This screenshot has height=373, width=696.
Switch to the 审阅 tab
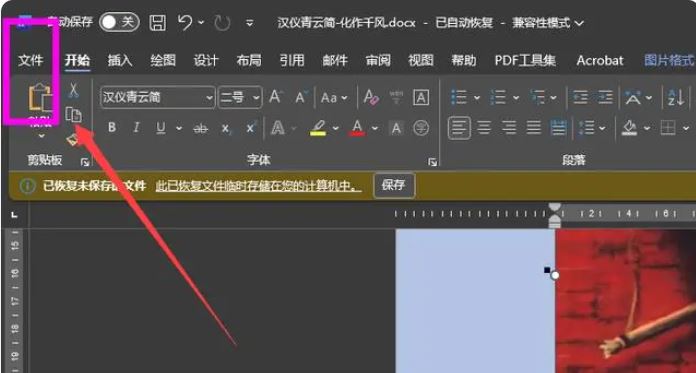[x=378, y=60]
